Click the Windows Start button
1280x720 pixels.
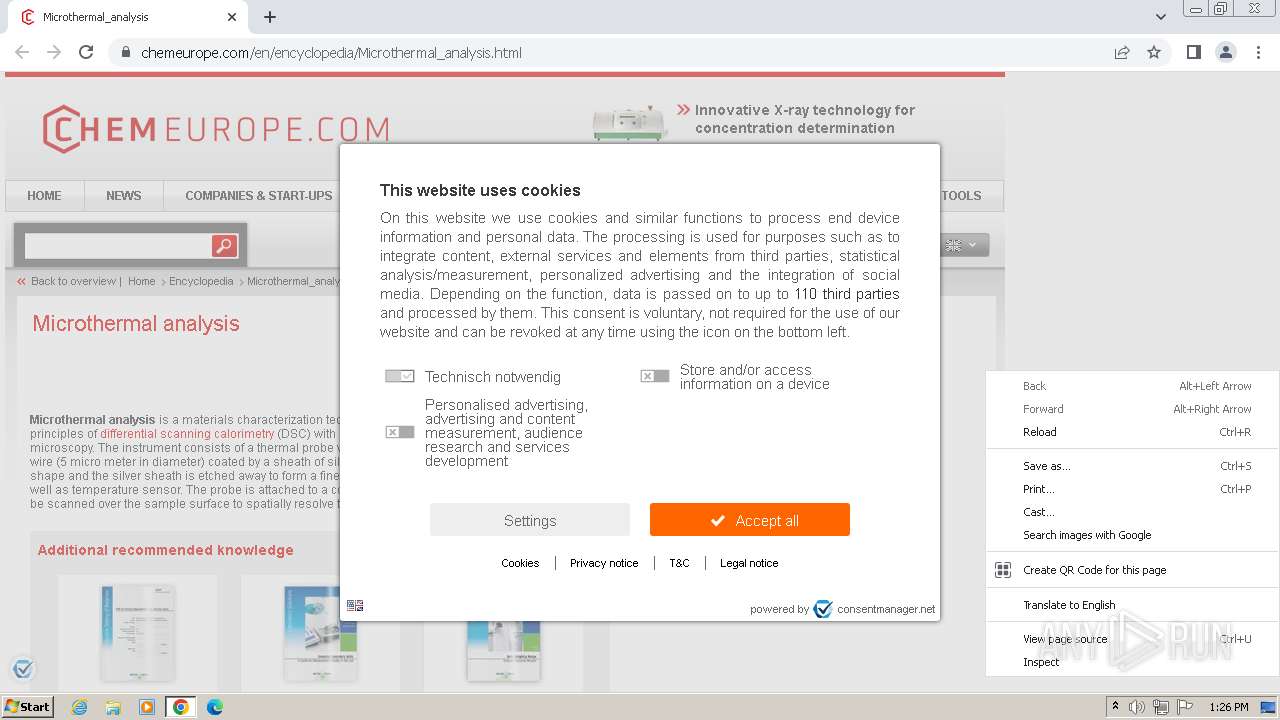27,707
